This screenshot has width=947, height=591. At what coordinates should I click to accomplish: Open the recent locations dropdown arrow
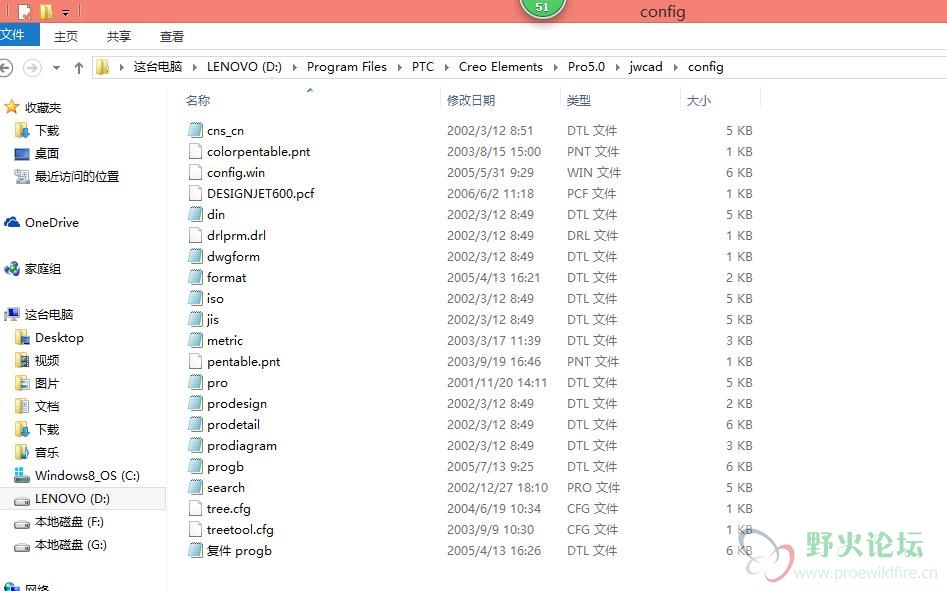[56, 68]
